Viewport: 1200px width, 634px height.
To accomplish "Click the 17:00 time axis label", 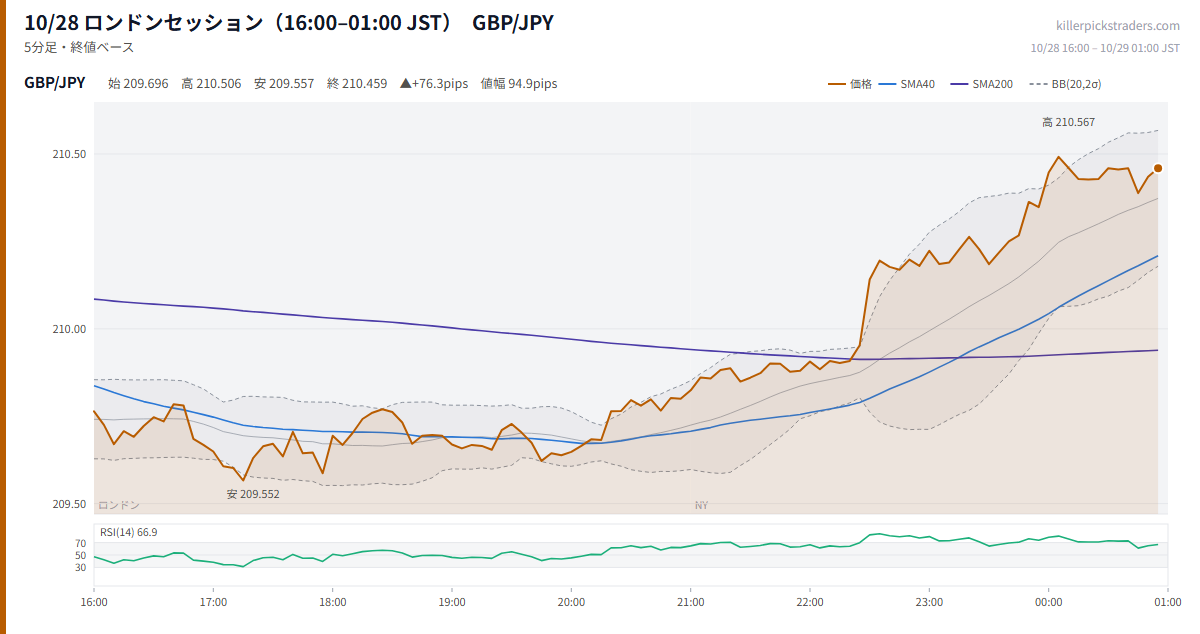I will tap(213, 603).
